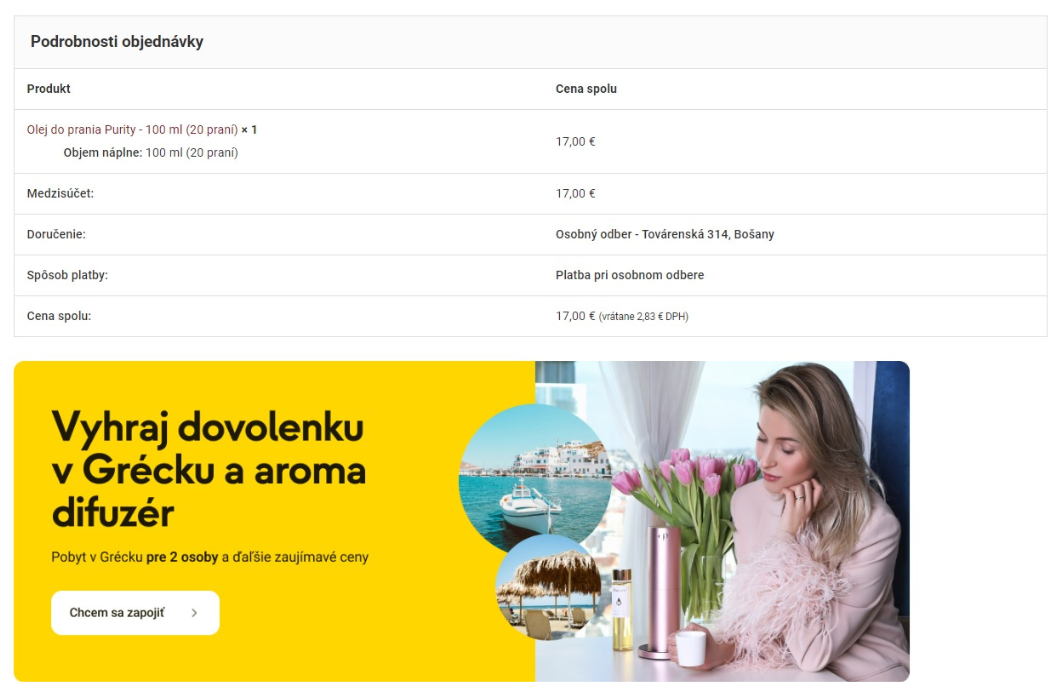Click the Produkt column header
This screenshot has height=696, width=1061.
(x=49, y=89)
